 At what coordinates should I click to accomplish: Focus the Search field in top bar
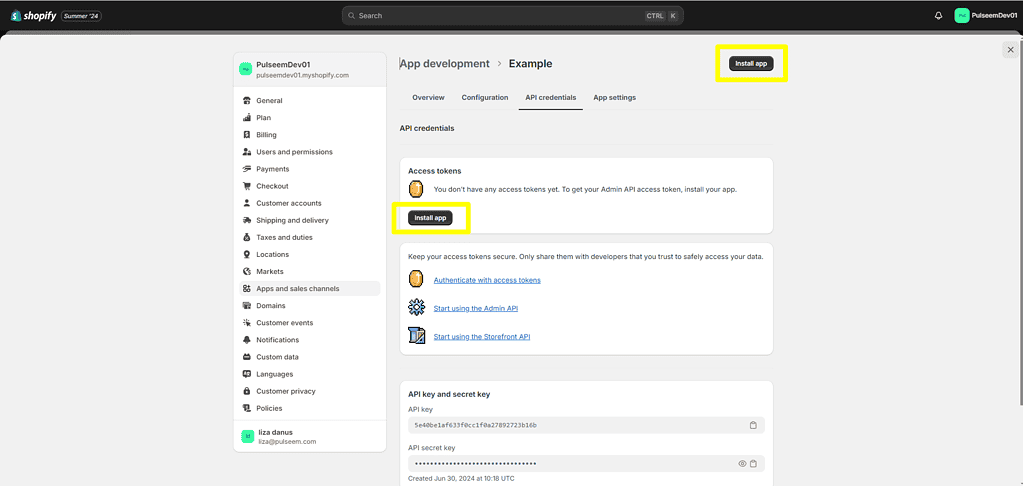513,16
